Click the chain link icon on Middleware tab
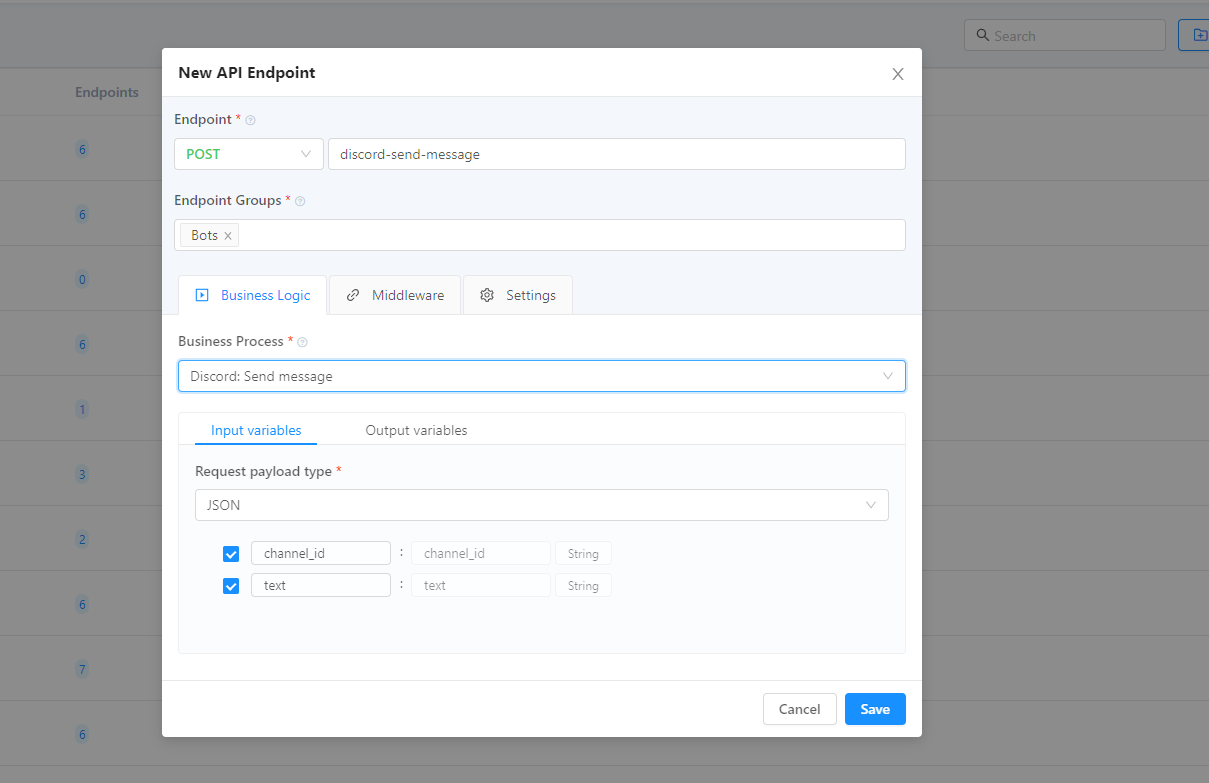Screen dimensions: 1209x783 point(352,294)
